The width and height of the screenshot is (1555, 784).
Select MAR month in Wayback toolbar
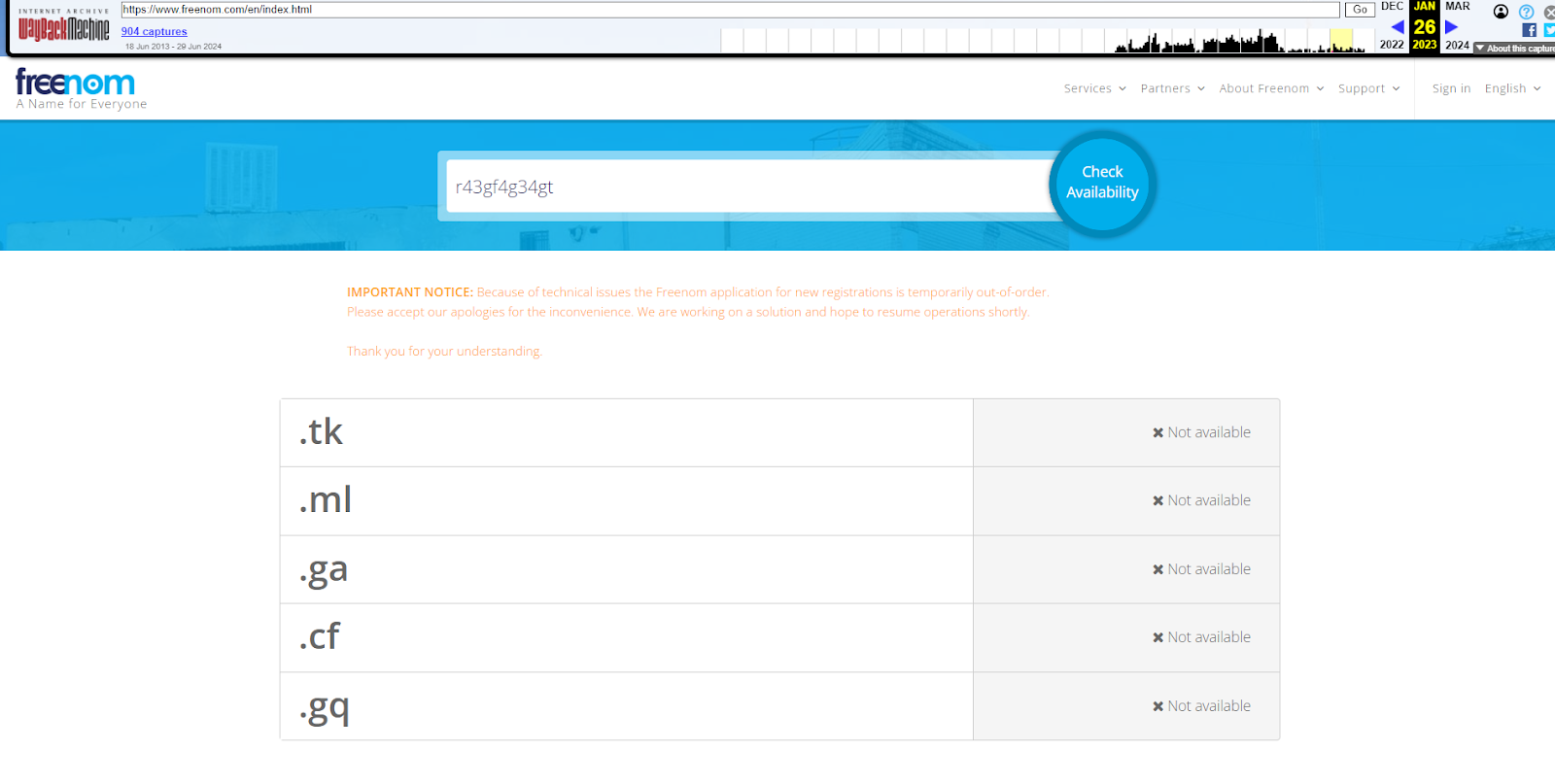(x=1457, y=7)
